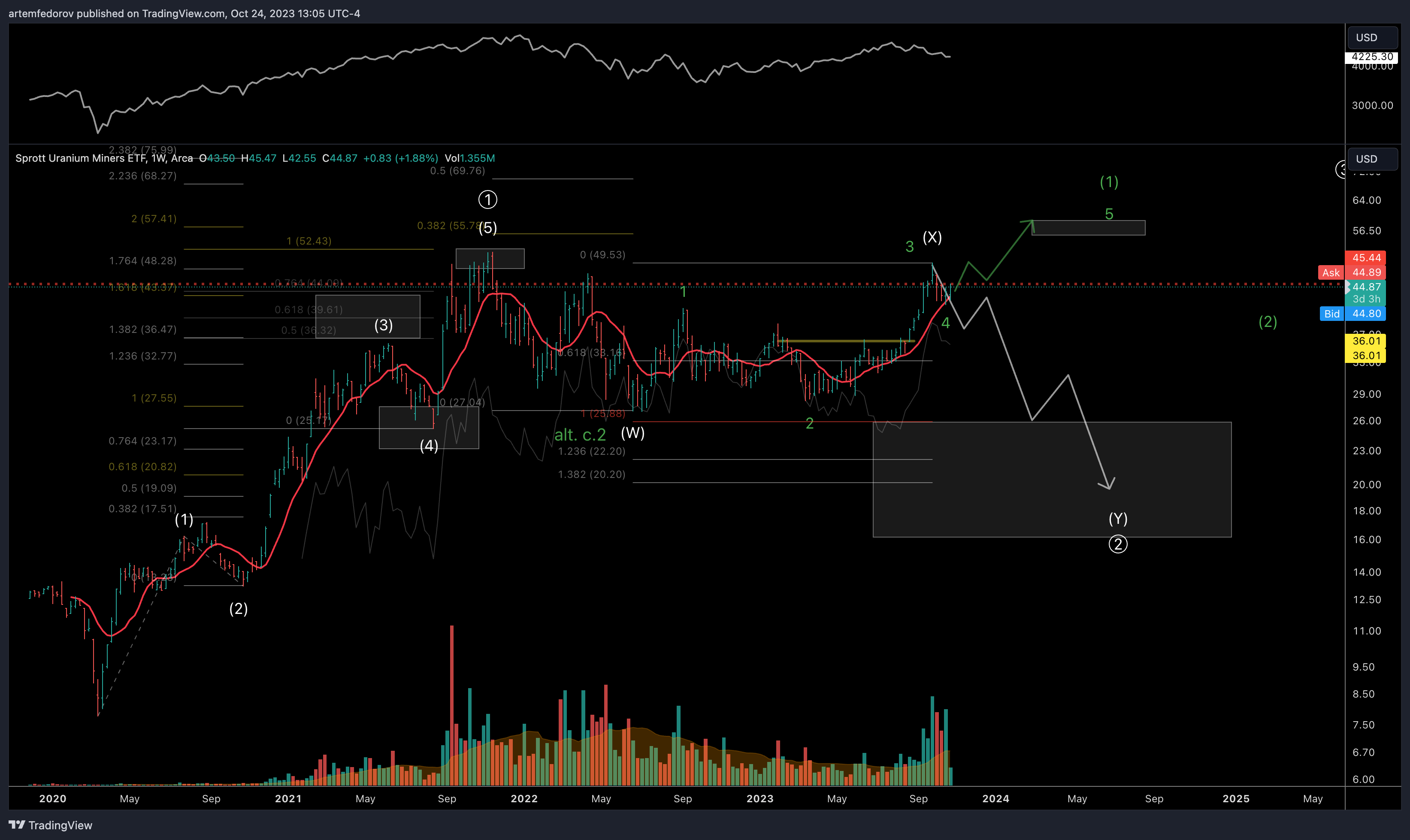Click the 1.764 (48.28) Fibonacci label
Screen dimensions: 1410x840
click(142, 261)
